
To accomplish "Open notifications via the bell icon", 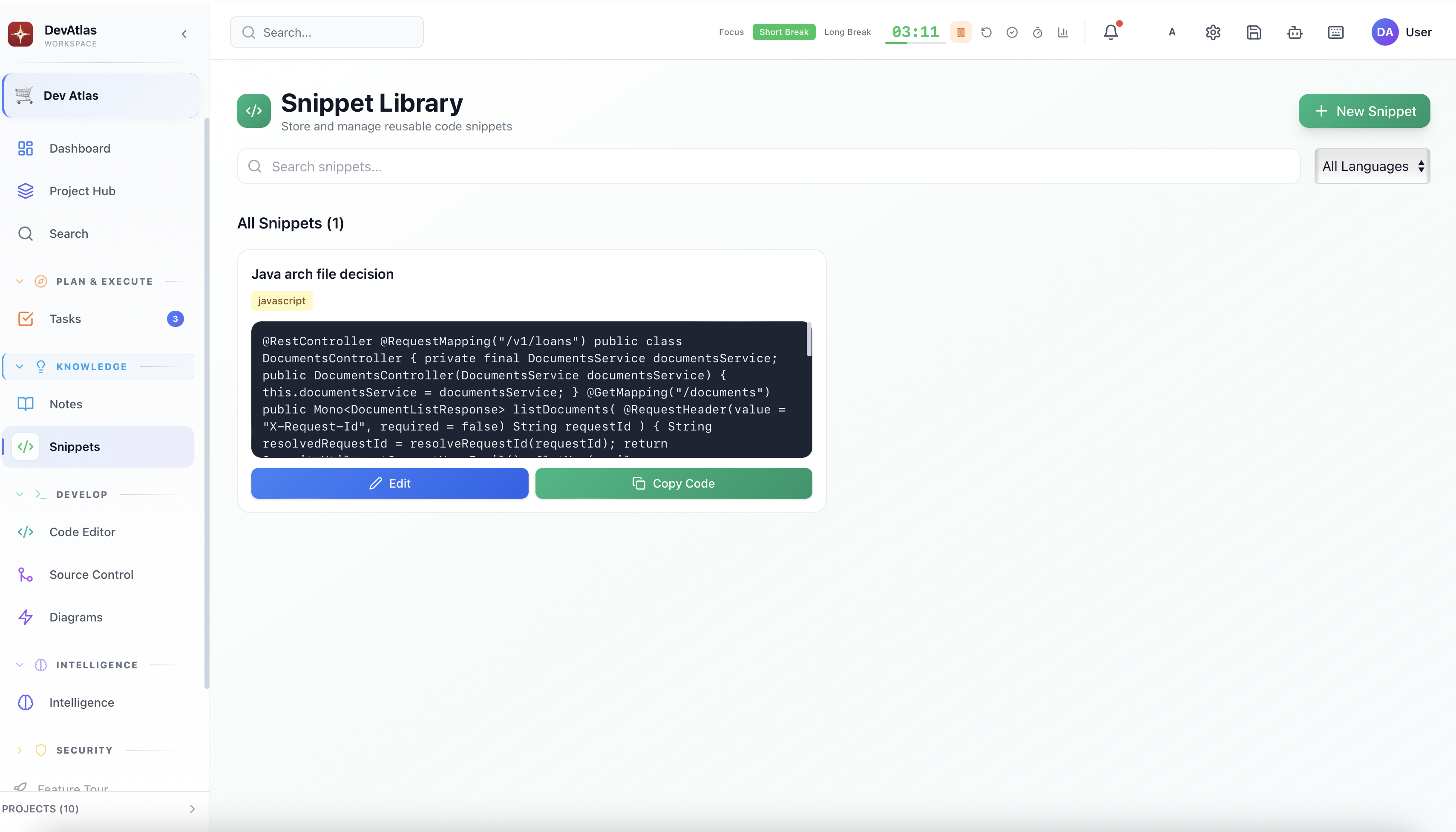I will pos(1111,32).
